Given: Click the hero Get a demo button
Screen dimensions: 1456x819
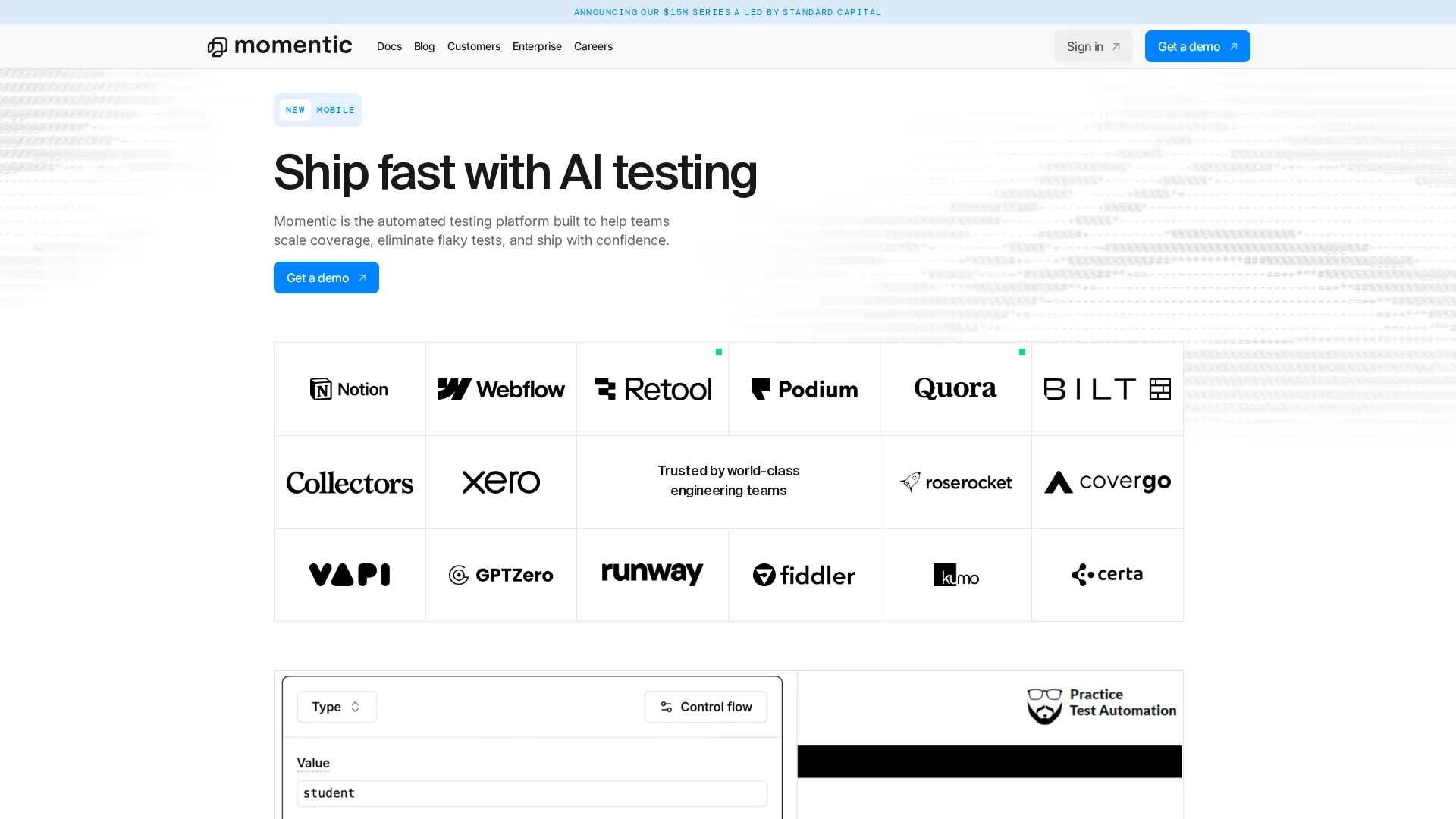Looking at the screenshot, I should [x=326, y=278].
